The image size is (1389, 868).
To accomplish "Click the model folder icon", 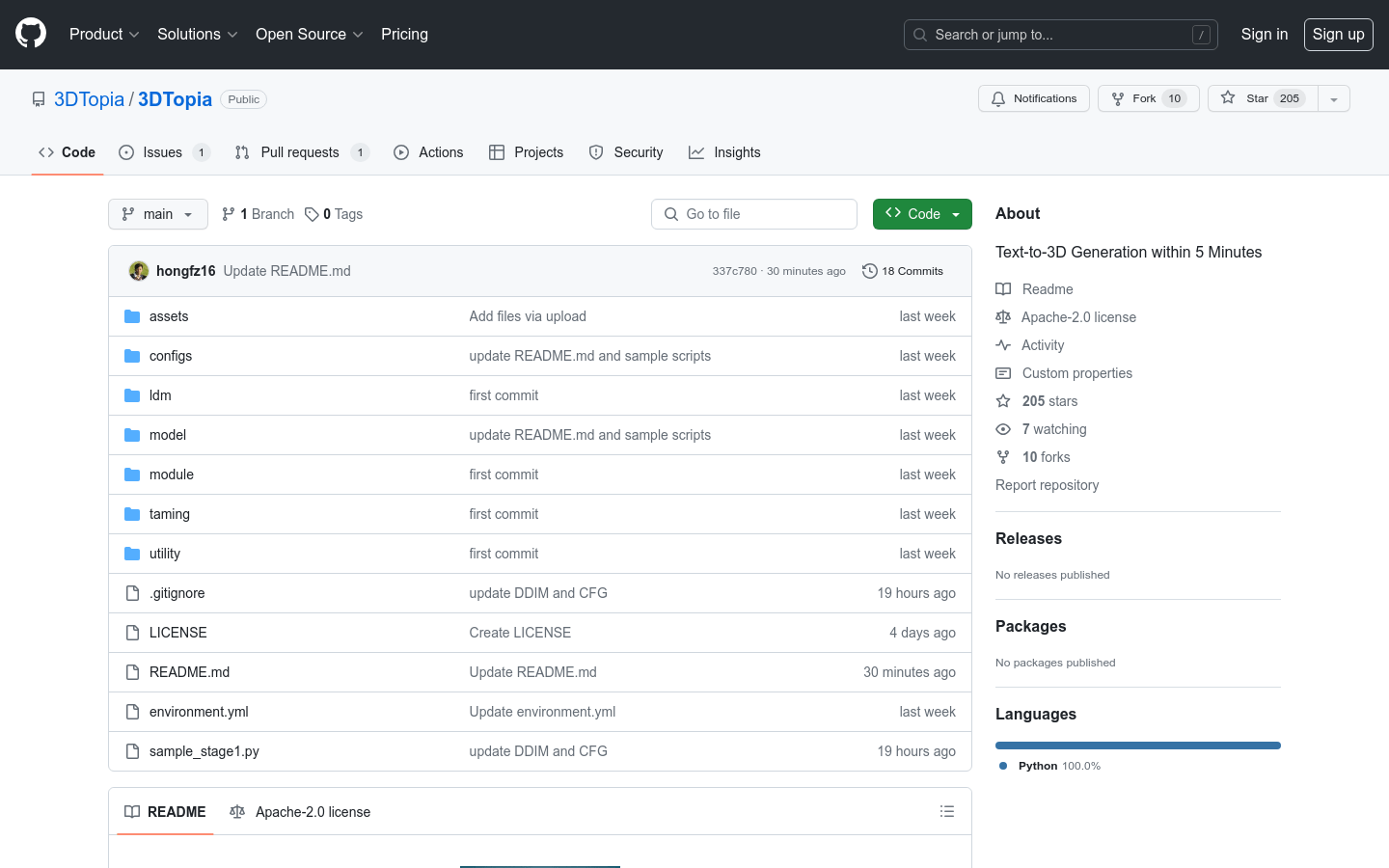I will coord(132,435).
